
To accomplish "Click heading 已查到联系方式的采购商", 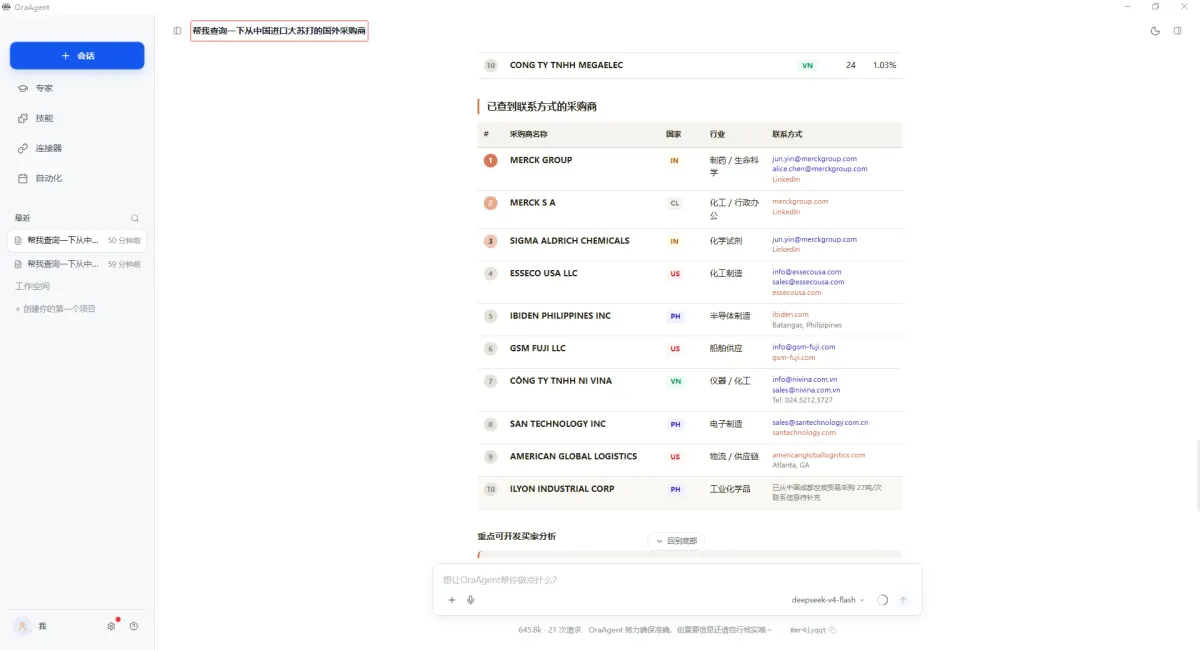I will click(x=541, y=106).
